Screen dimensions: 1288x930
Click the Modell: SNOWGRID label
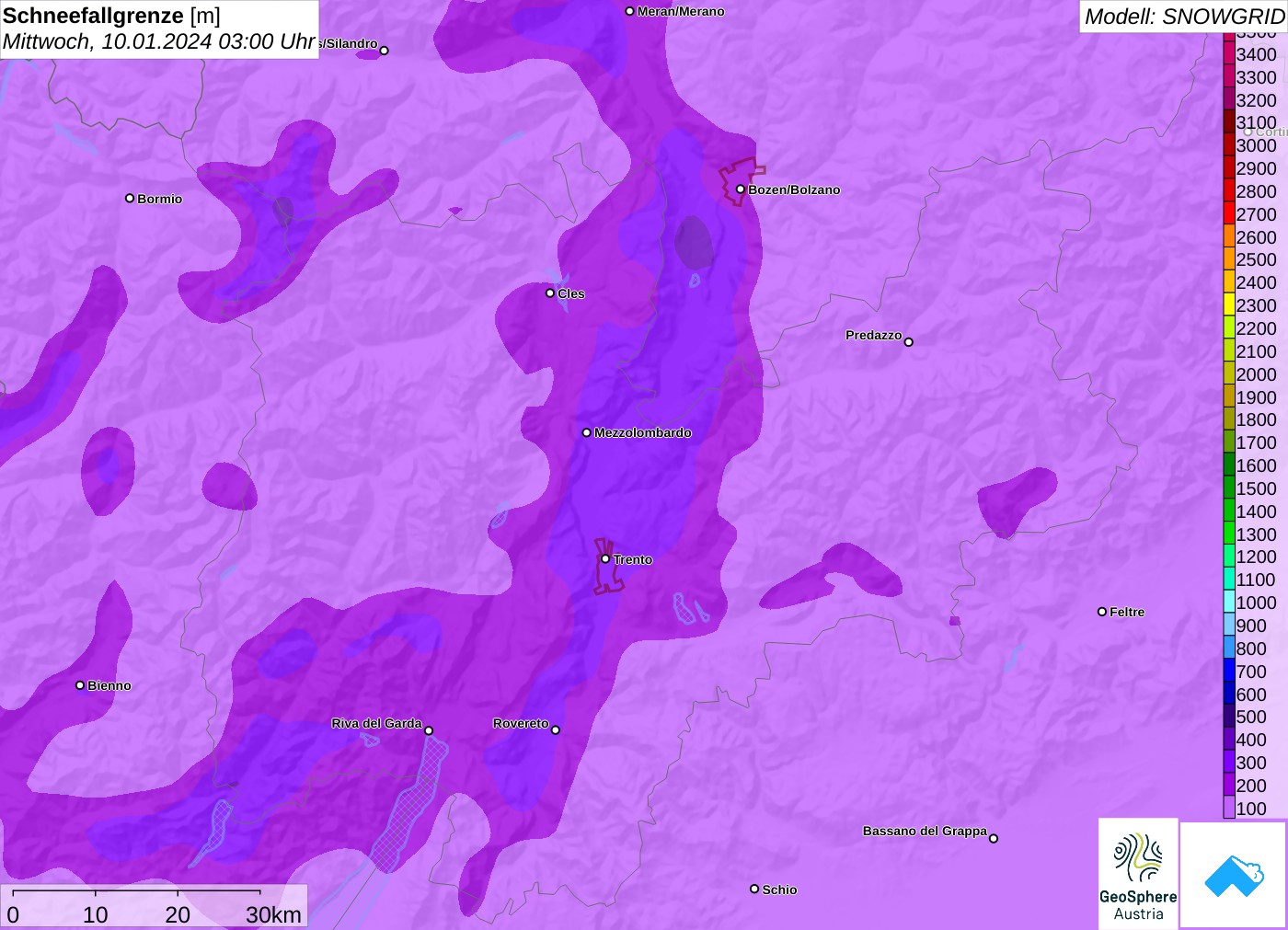point(1184,17)
